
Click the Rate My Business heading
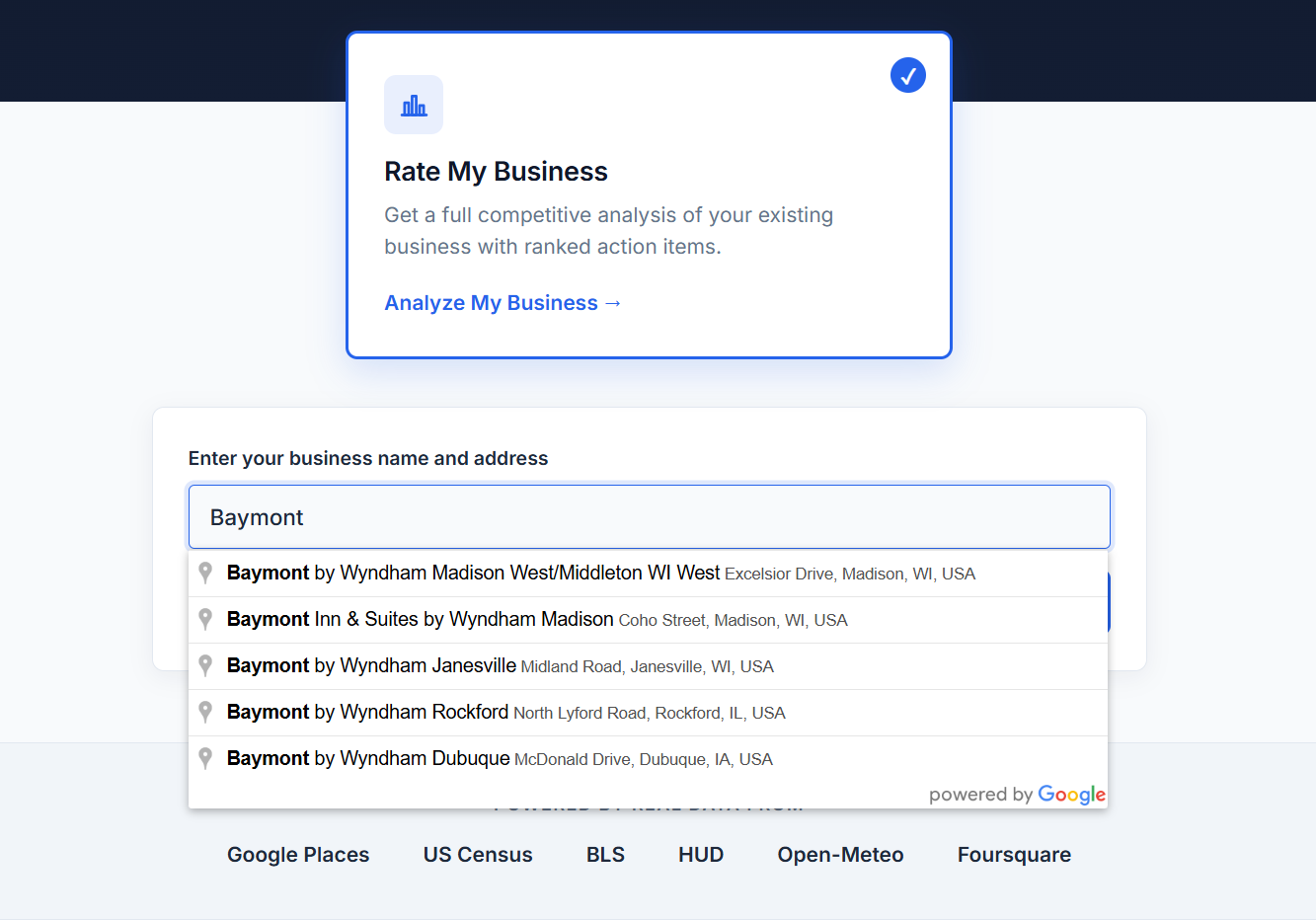pos(496,172)
